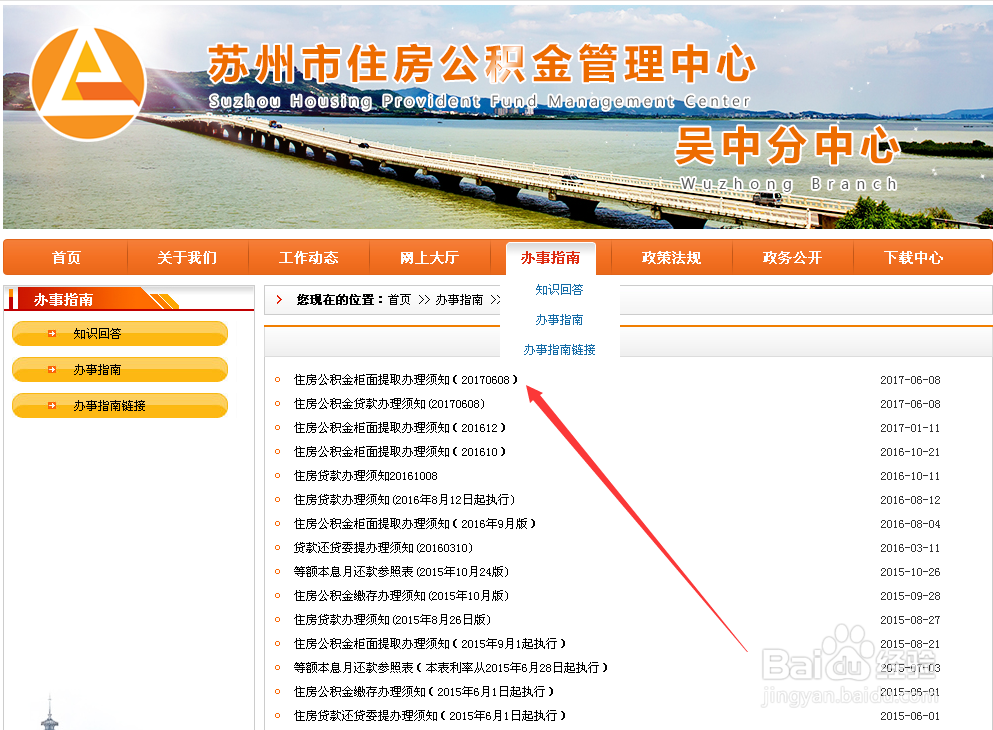Click the 网上大厅 navigation item
Screen dimensions: 993x730
point(430,257)
